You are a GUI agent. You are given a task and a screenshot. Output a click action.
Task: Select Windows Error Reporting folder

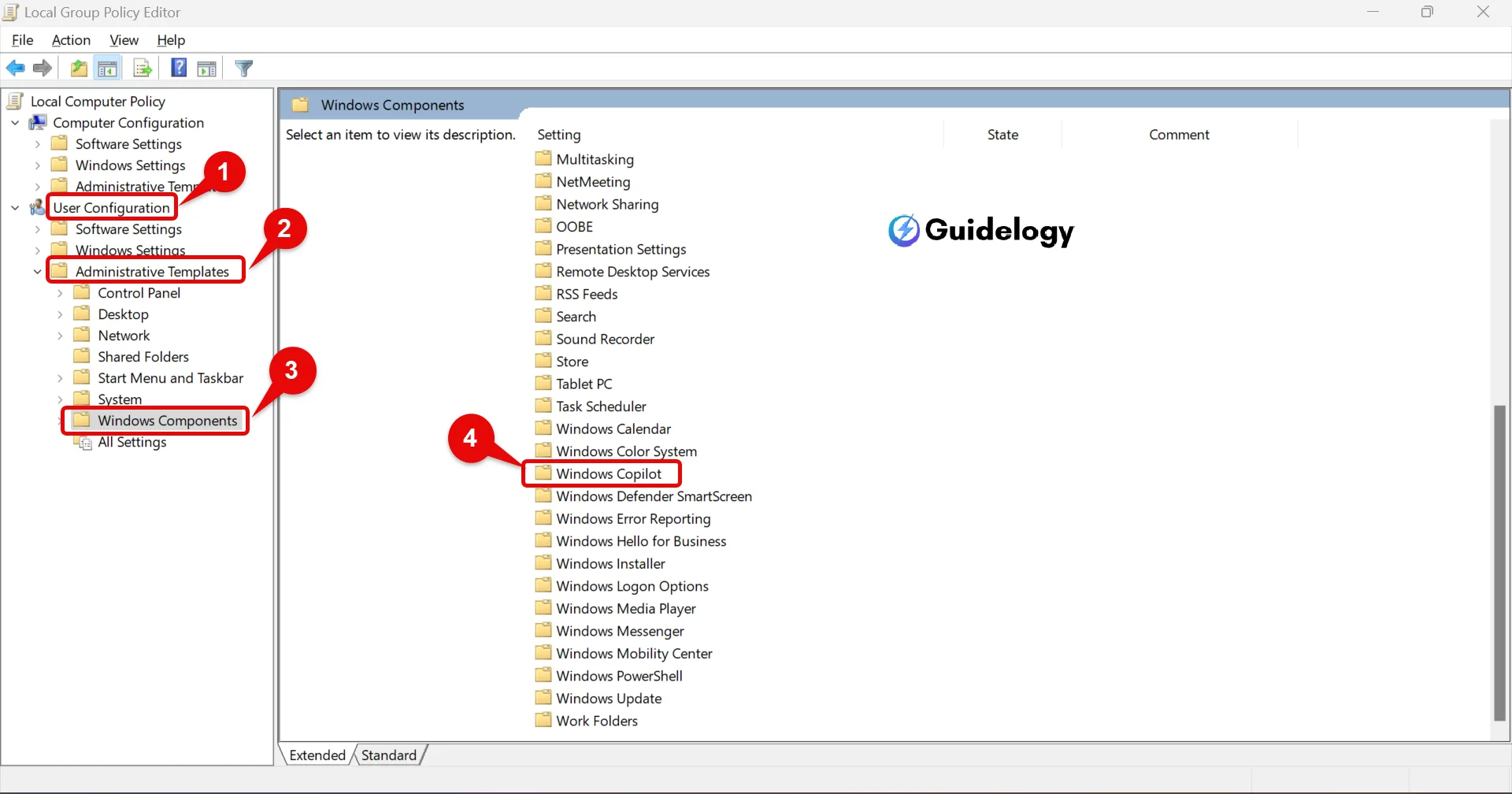coord(633,518)
